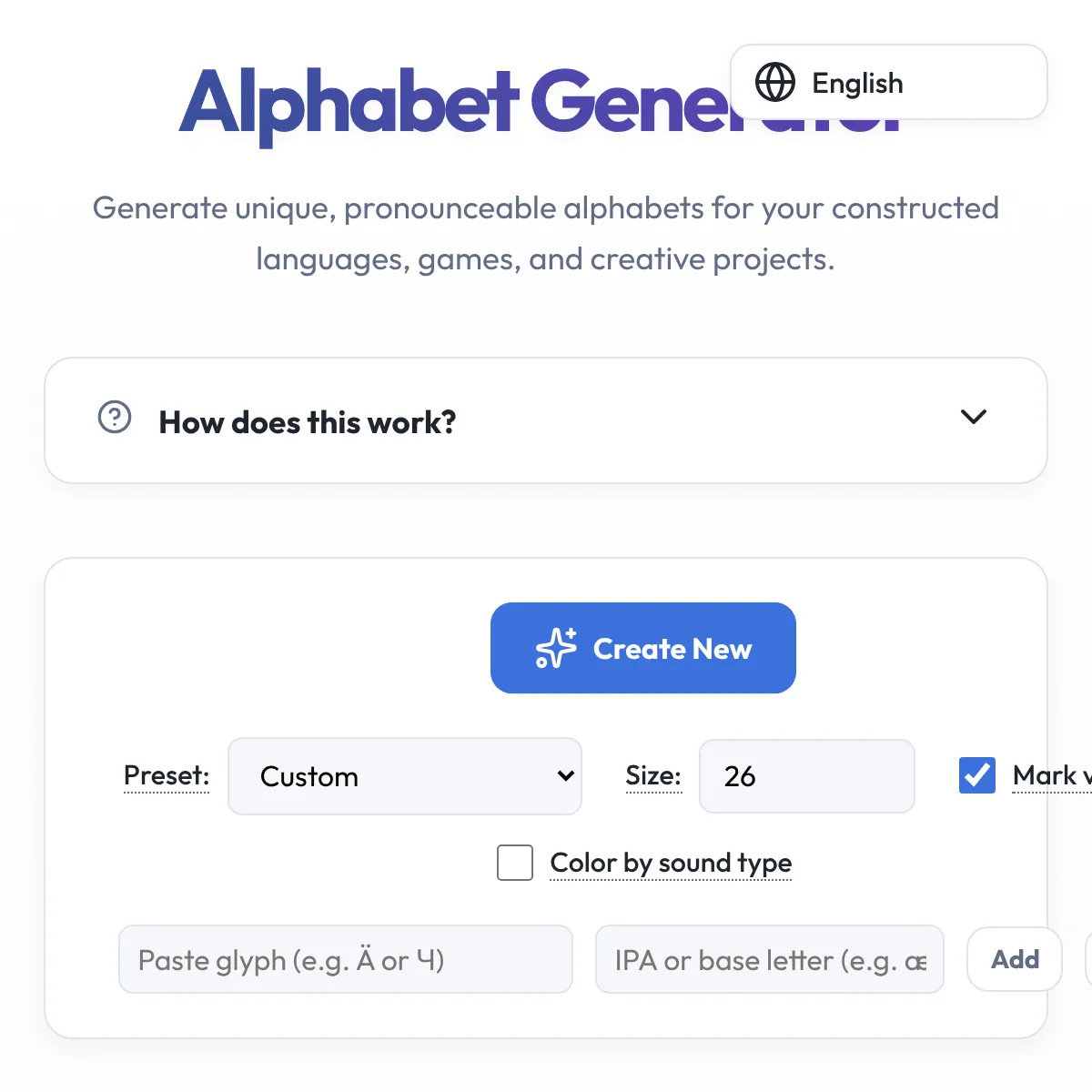Uncheck the checked Mark checkbox
The width and height of the screenshot is (1092, 1092).
(977, 775)
